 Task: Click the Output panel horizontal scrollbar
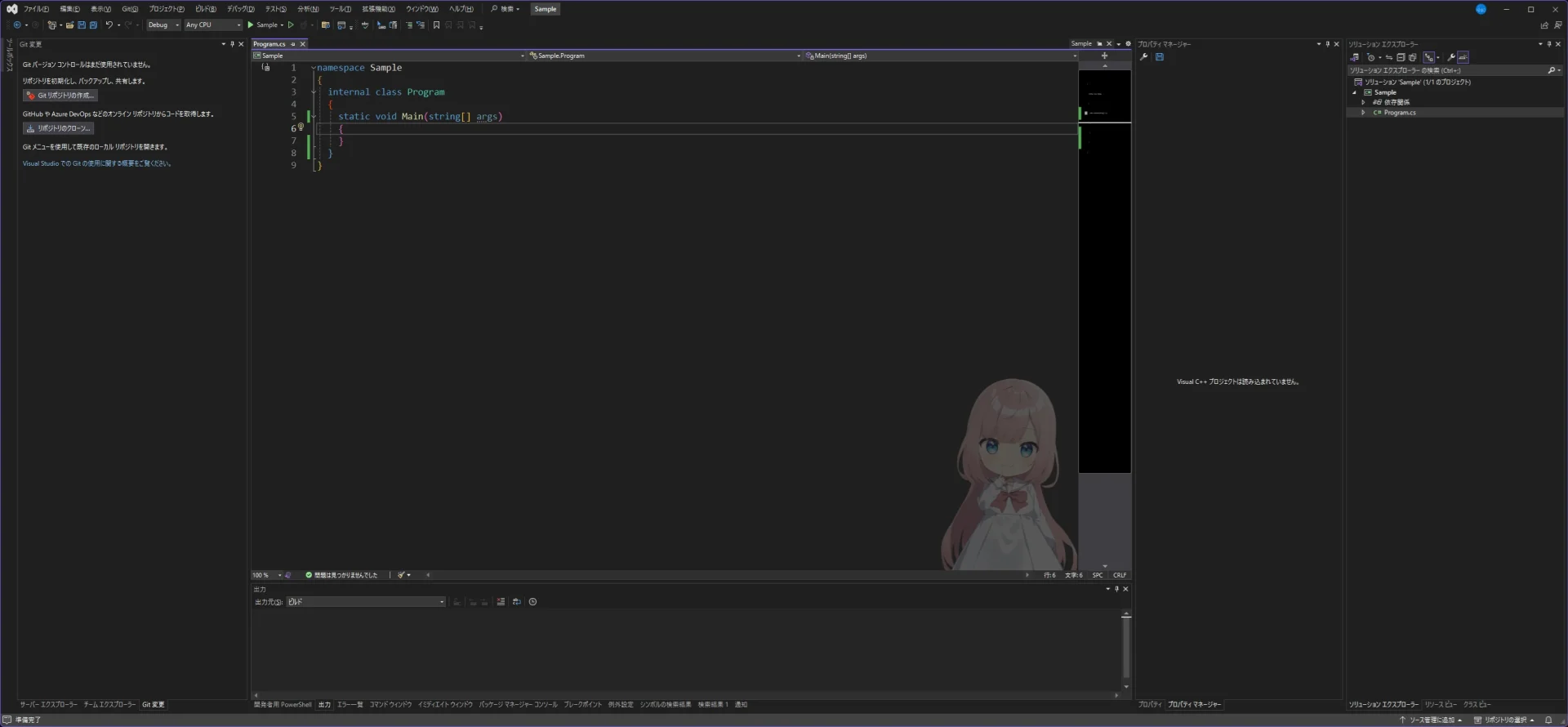point(686,695)
